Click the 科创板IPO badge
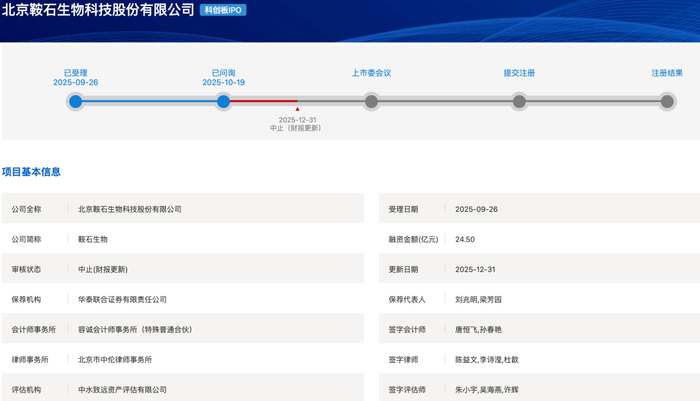The width and height of the screenshot is (700, 401). pos(223,10)
